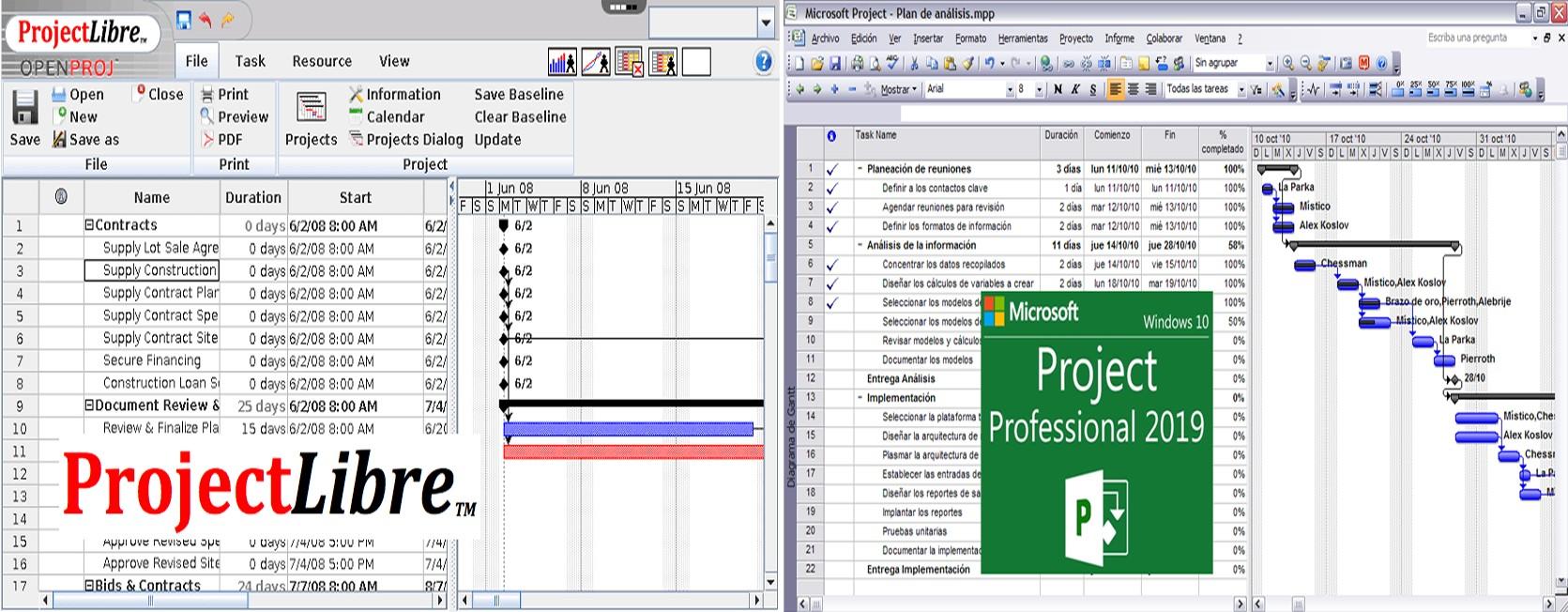Open the Herramientas menu

[1023, 38]
